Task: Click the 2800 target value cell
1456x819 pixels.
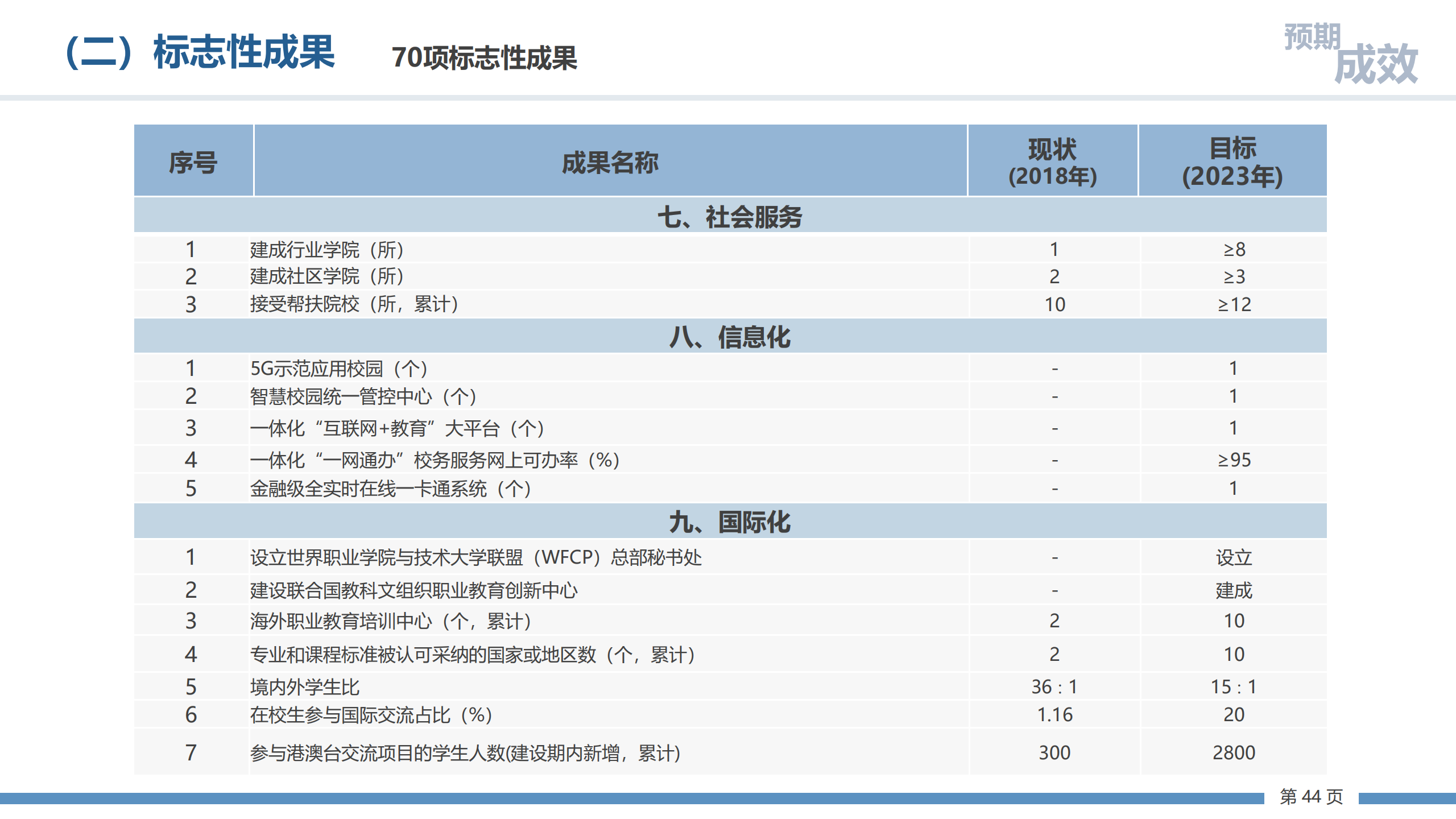Action: (1234, 752)
